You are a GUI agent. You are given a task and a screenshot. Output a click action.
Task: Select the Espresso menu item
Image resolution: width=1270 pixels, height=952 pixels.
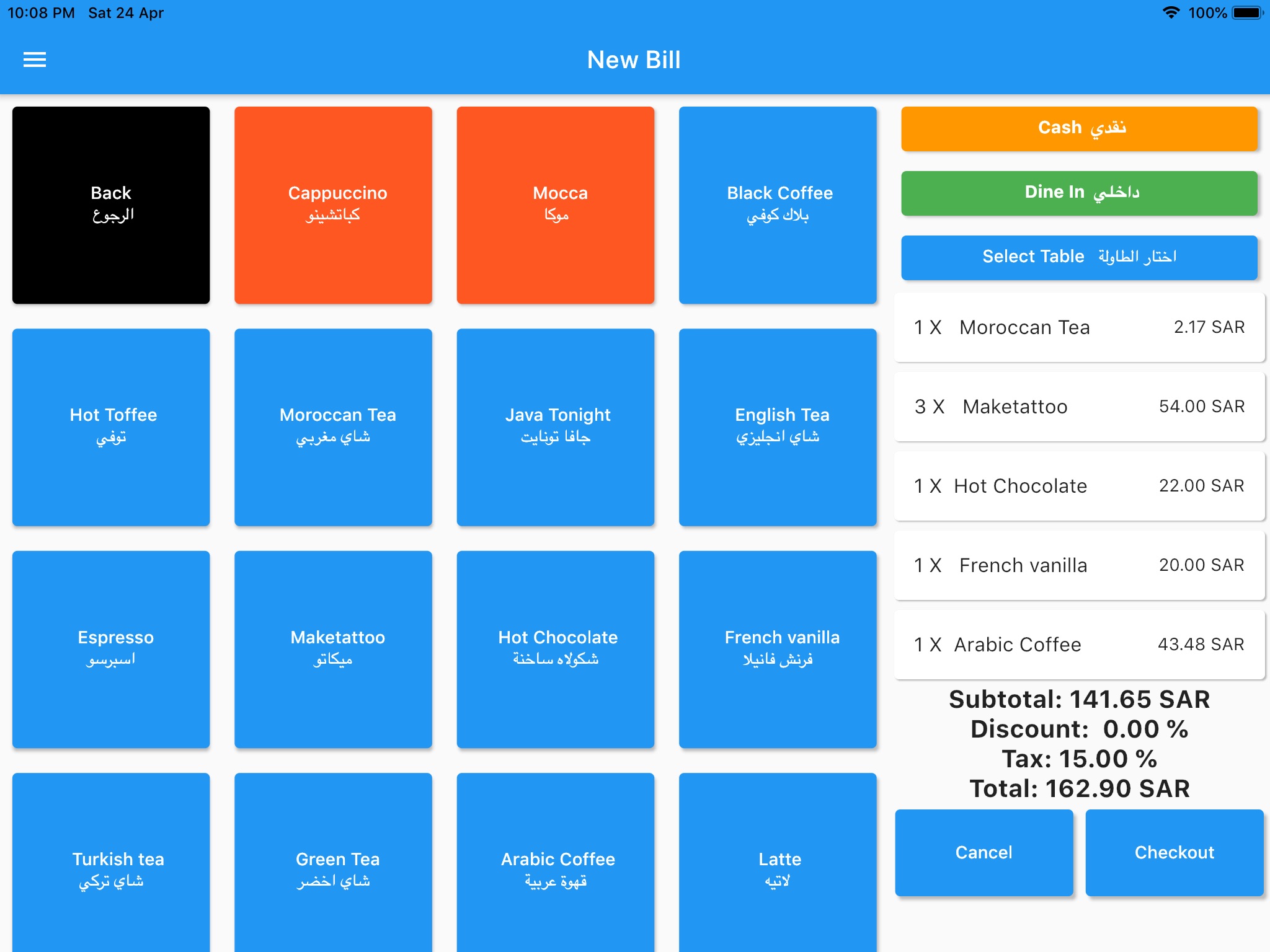click(114, 648)
